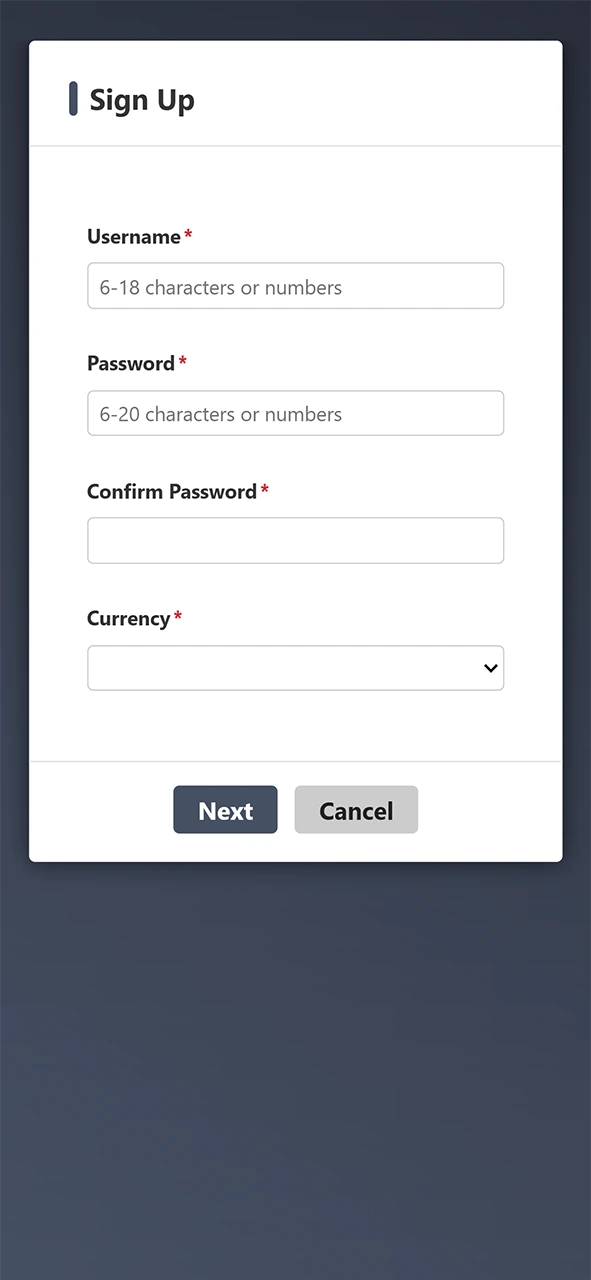Image resolution: width=591 pixels, height=1280 pixels.
Task: Click the red asterisk beside Confirm Password
Action: [264, 489]
